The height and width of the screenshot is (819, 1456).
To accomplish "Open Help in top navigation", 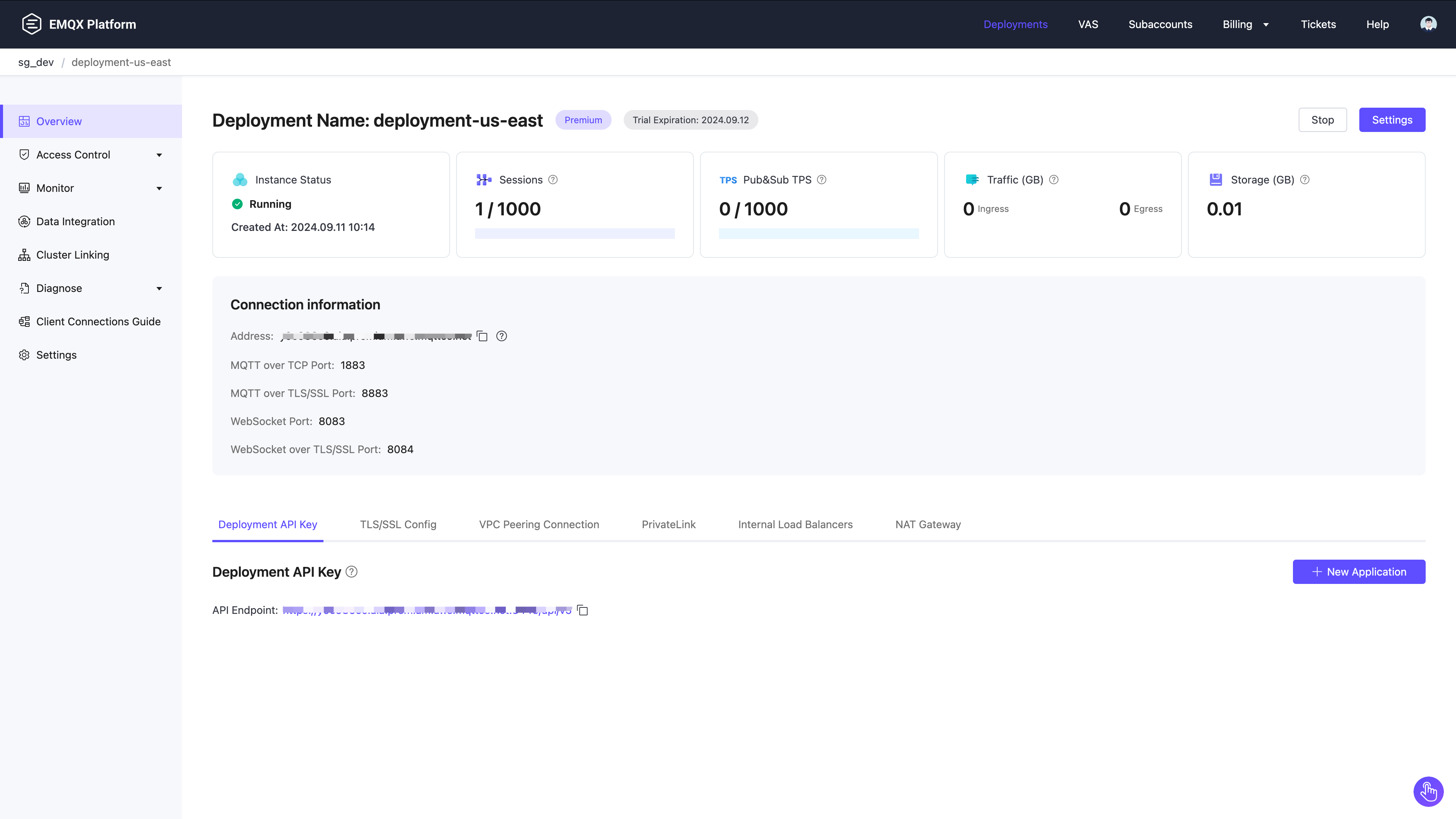I will click(x=1378, y=24).
